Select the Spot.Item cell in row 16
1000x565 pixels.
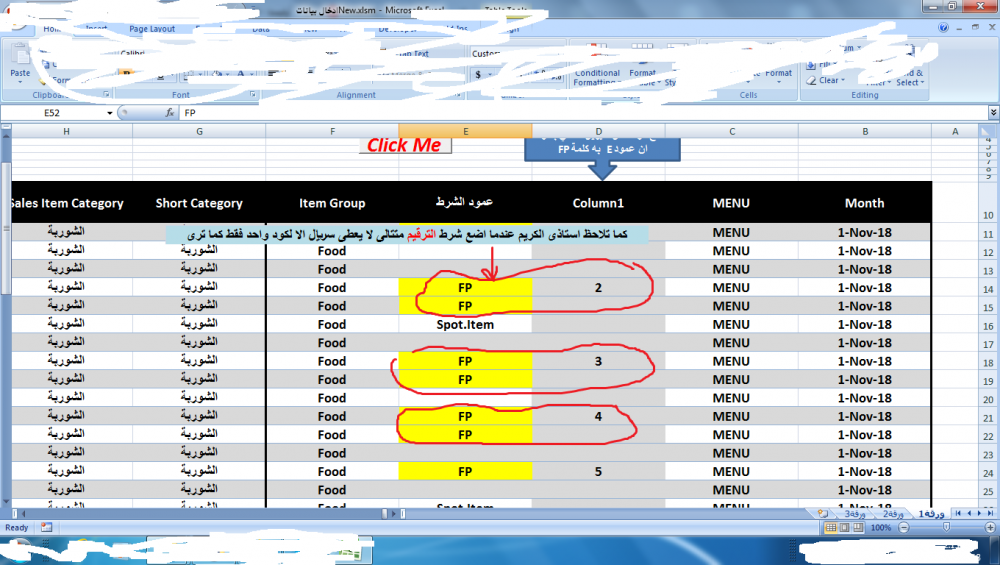point(466,325)
